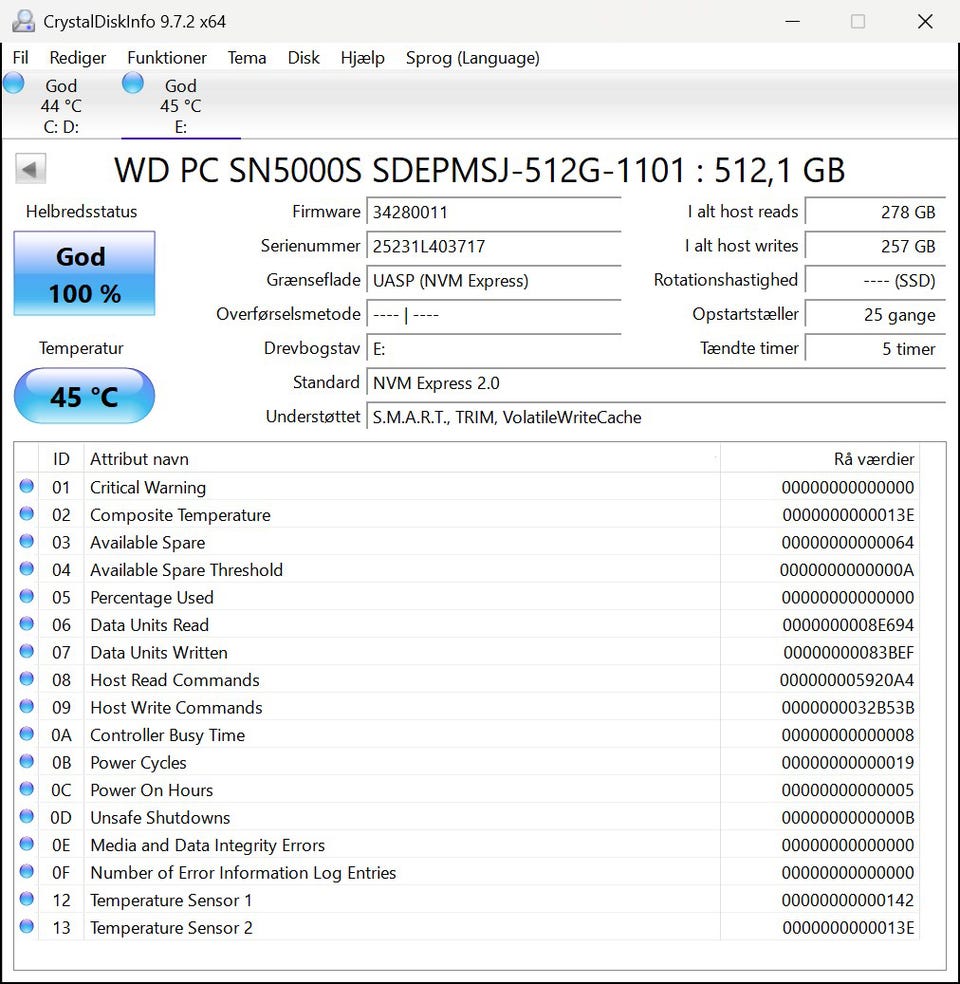
Task: Open the Sprog (Language) menu
Action: pos(472,58)
